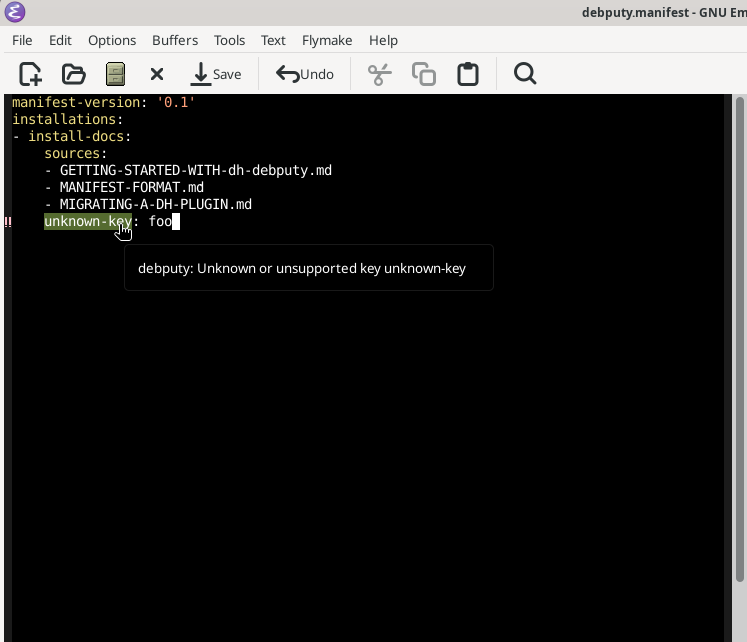Paste from clipboard icon

pyautogui.click(x=468, y=74)
